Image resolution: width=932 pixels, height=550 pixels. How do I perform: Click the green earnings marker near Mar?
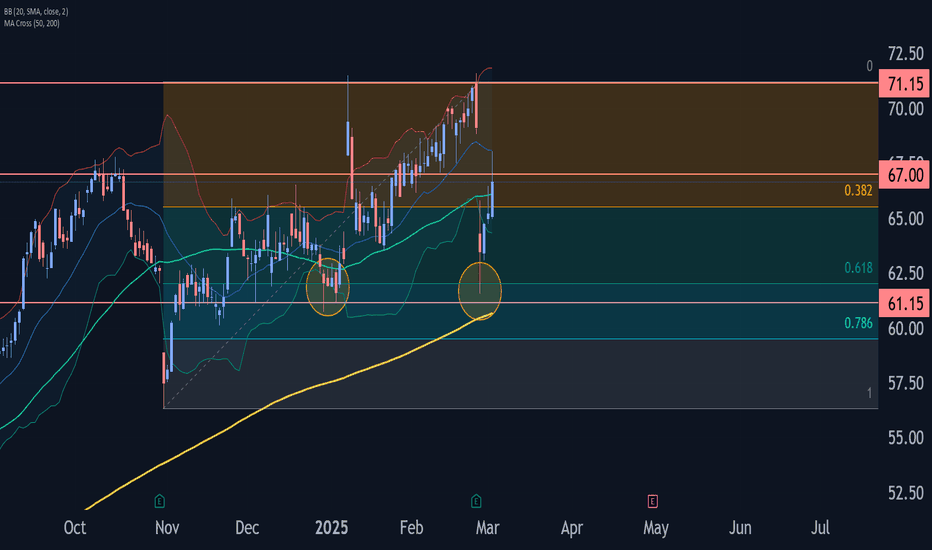(x=476, y=501)
